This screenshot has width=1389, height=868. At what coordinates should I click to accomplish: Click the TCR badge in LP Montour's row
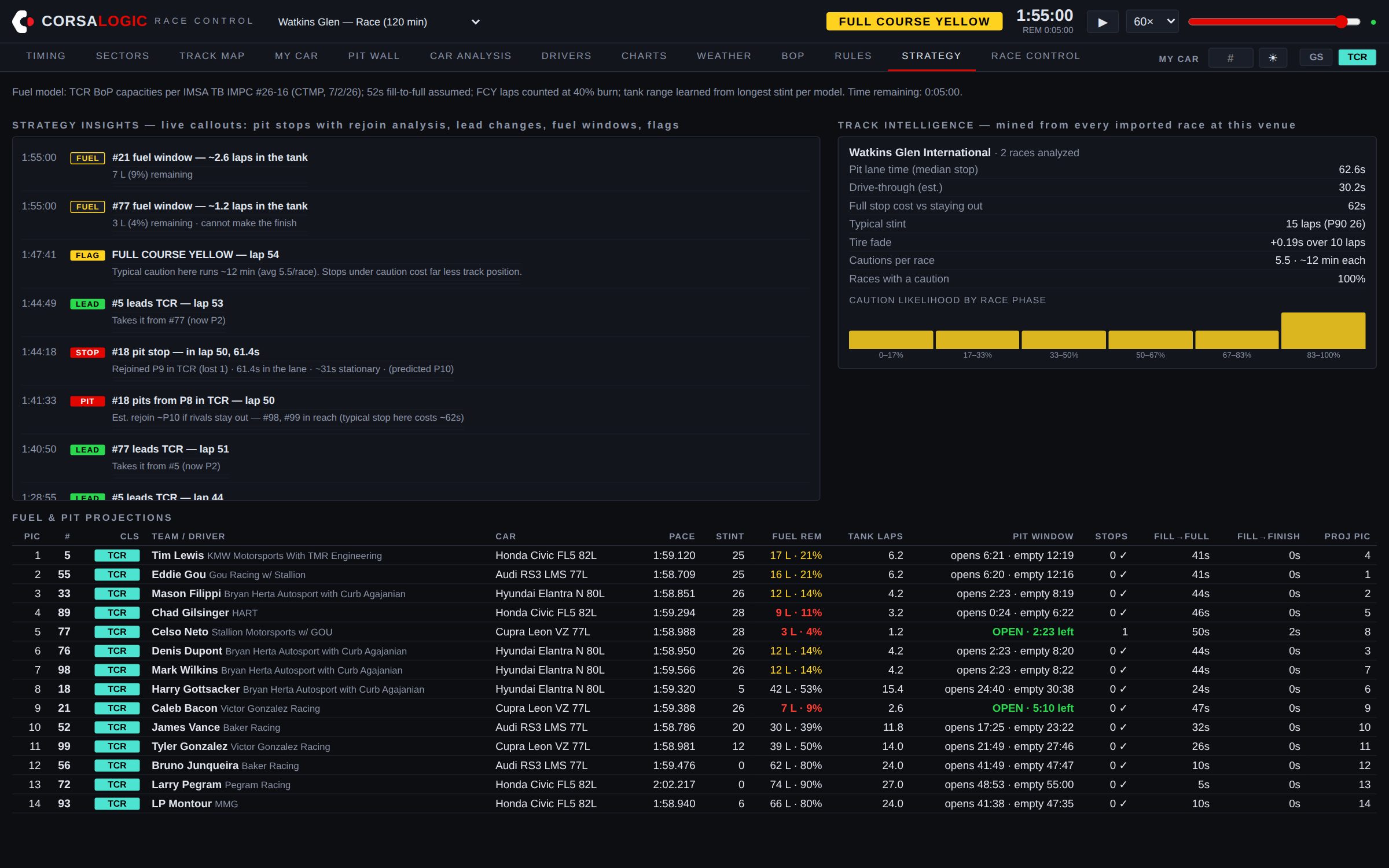click(117, 804)
